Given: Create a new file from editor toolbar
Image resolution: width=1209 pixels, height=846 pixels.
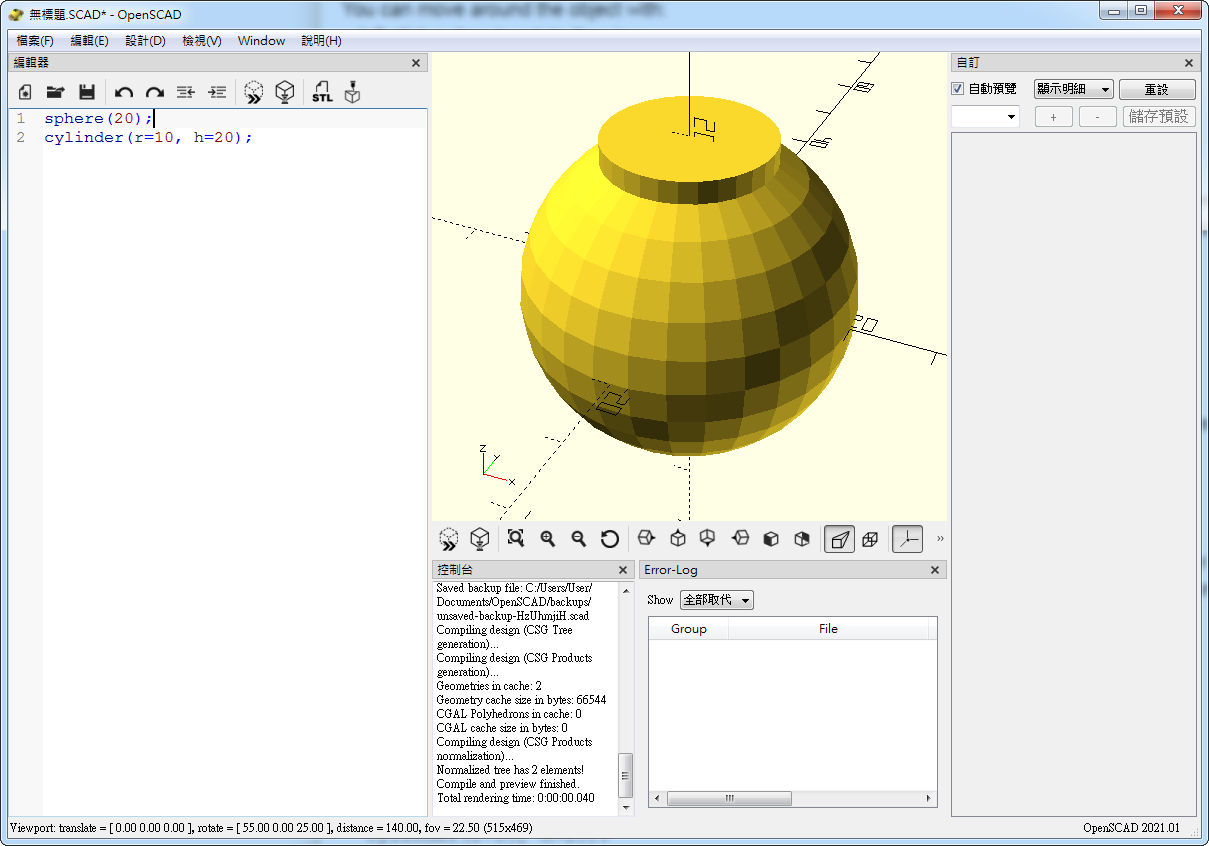Looking at the screenshot, I should coord(25,93).
